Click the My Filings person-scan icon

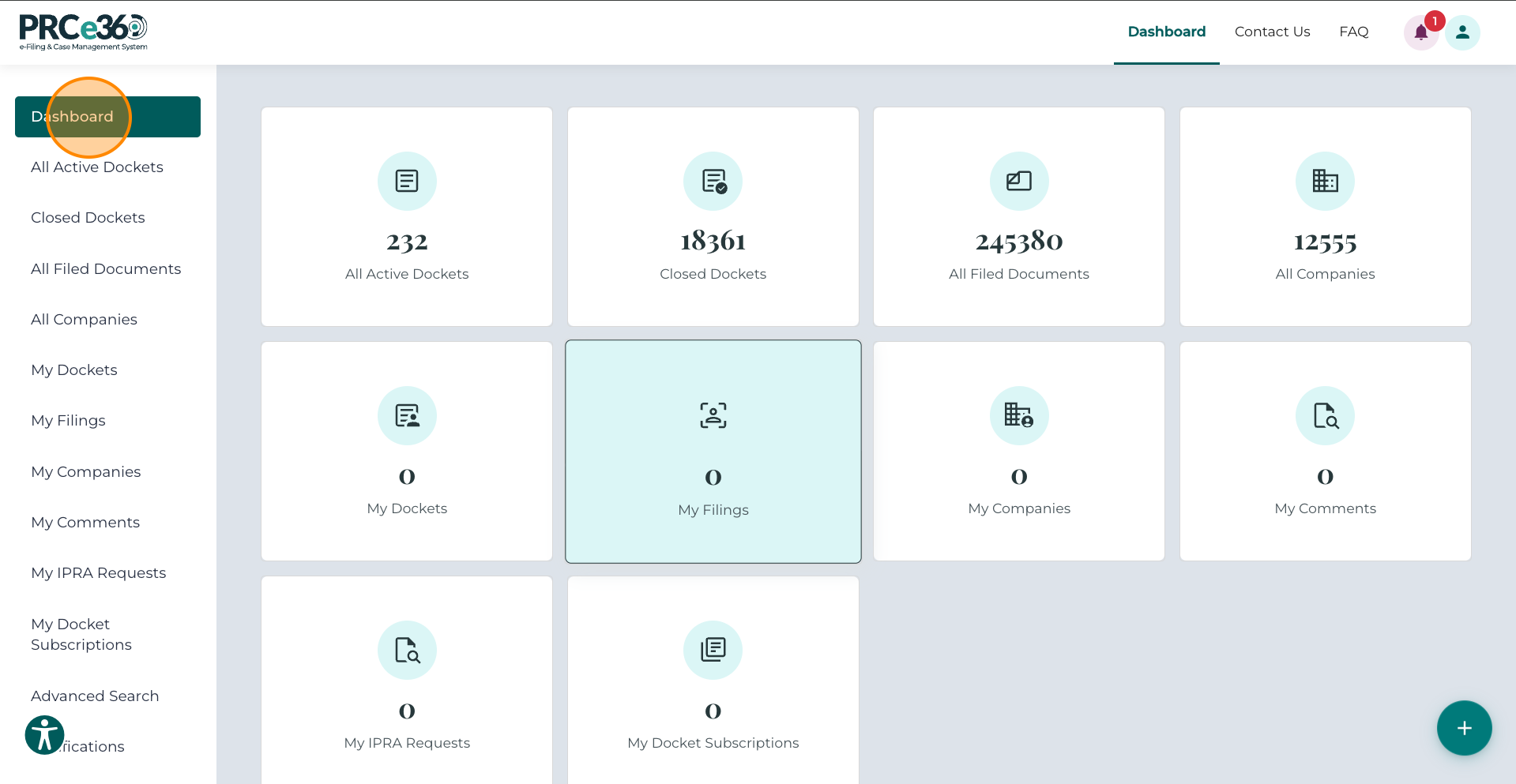[x=712, y=415]
